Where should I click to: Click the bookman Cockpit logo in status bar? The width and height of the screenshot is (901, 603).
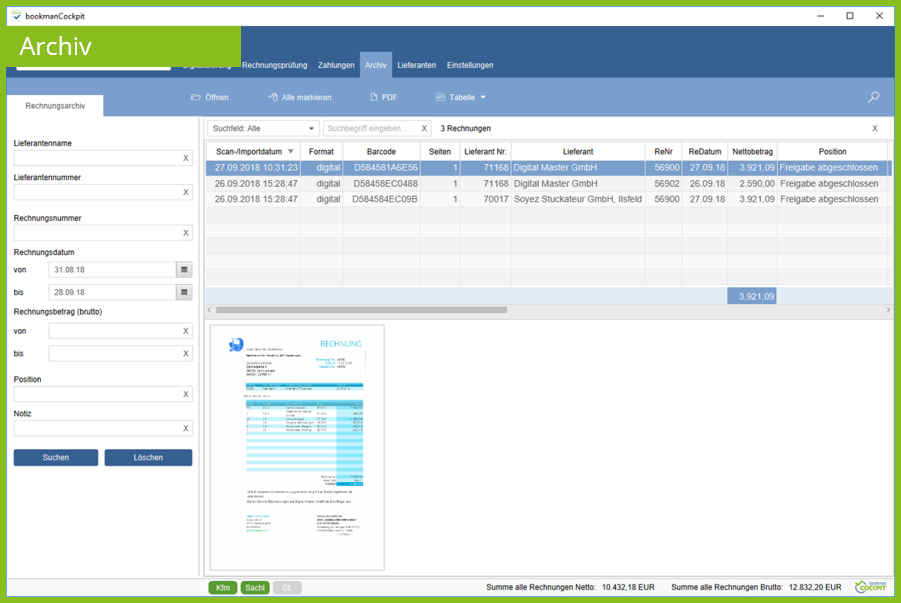[x=874, y=587]
